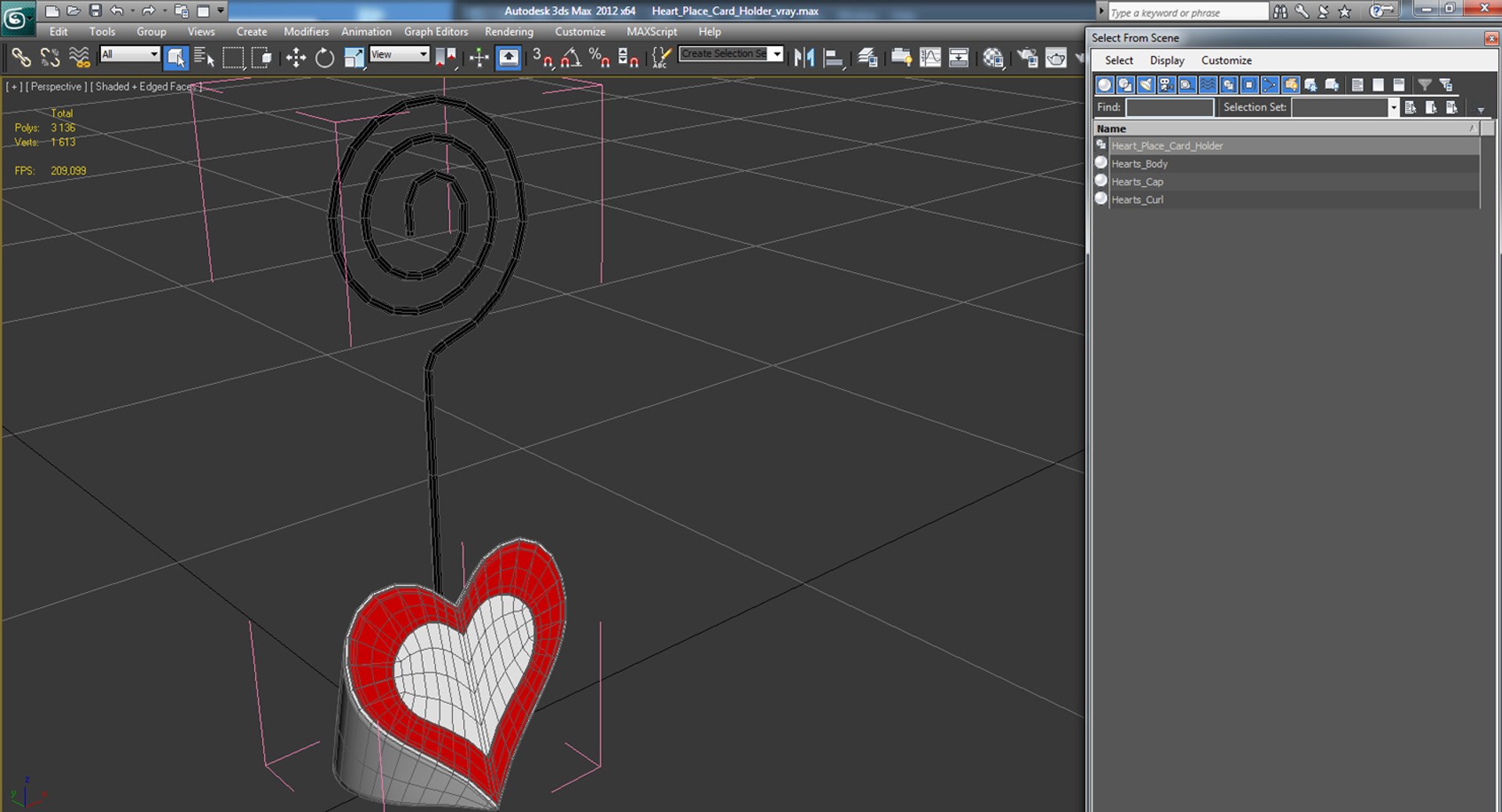This screenshot has height=812, width=1502.
Task: Toggle Display Geometry filter in Select From Scene
Action: point(1105,84)
